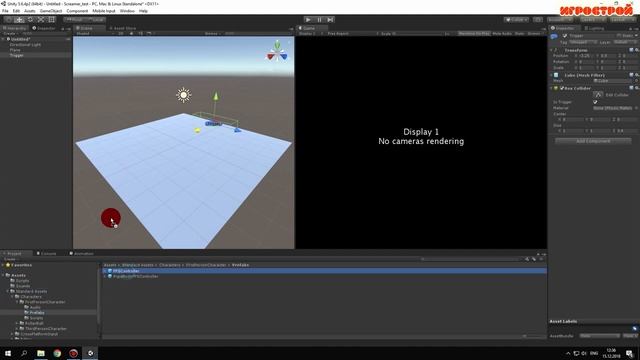This screenshot has height=360, width=640.
Task: Open the Collab dropdown
Action: [516, 20]
